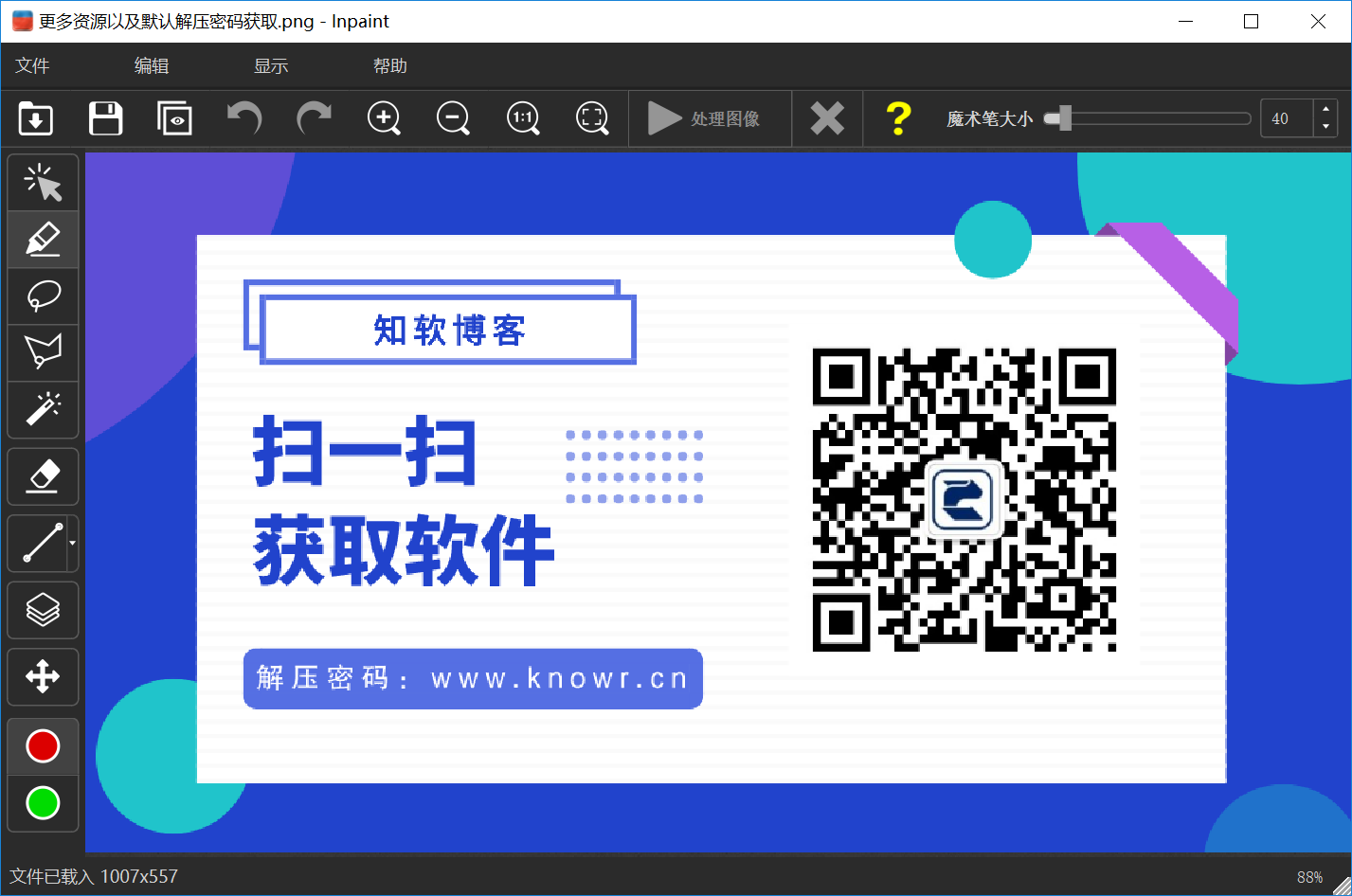Click the view original image icon
Viewport: 1352px width, 896px height.
coord(174,118)
